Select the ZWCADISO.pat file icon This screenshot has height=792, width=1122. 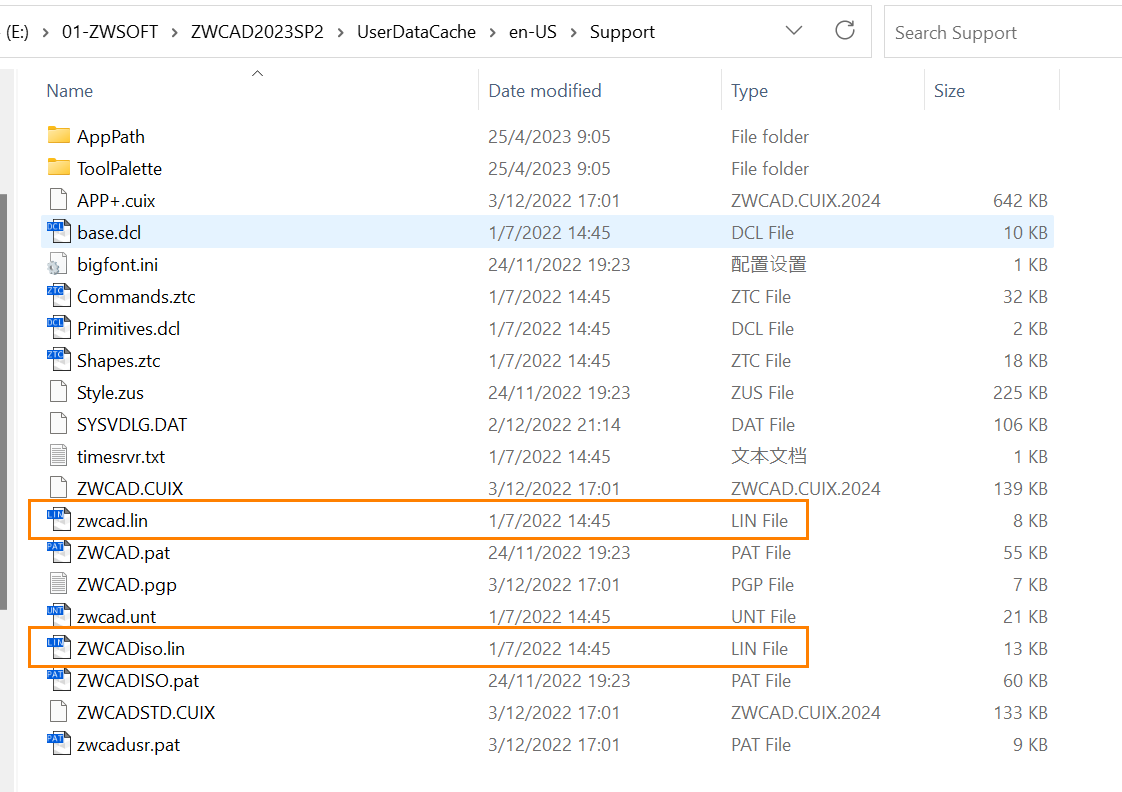pyautogui.click(x=59, y=680)
